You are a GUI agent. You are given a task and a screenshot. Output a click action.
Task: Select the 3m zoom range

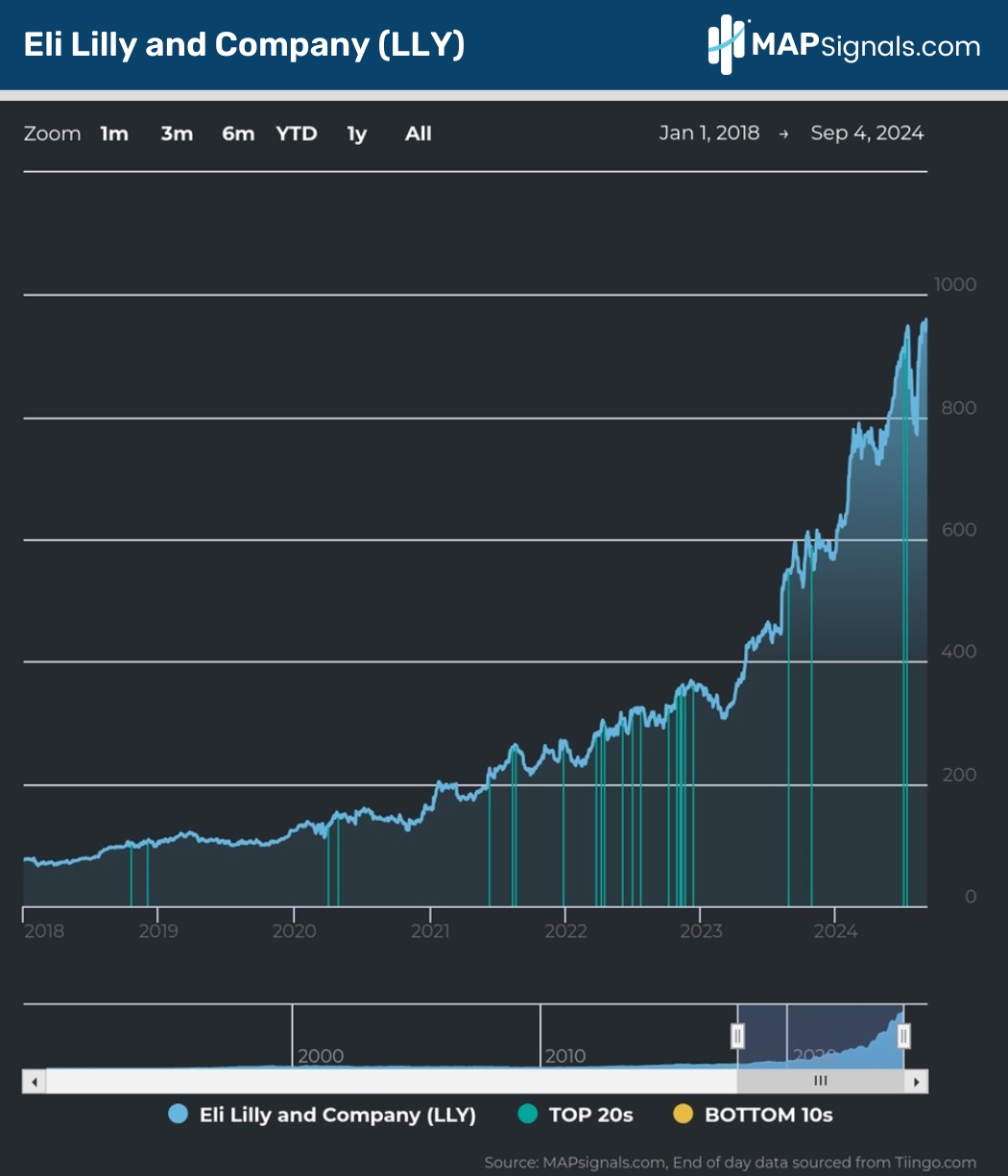point(177,133)
